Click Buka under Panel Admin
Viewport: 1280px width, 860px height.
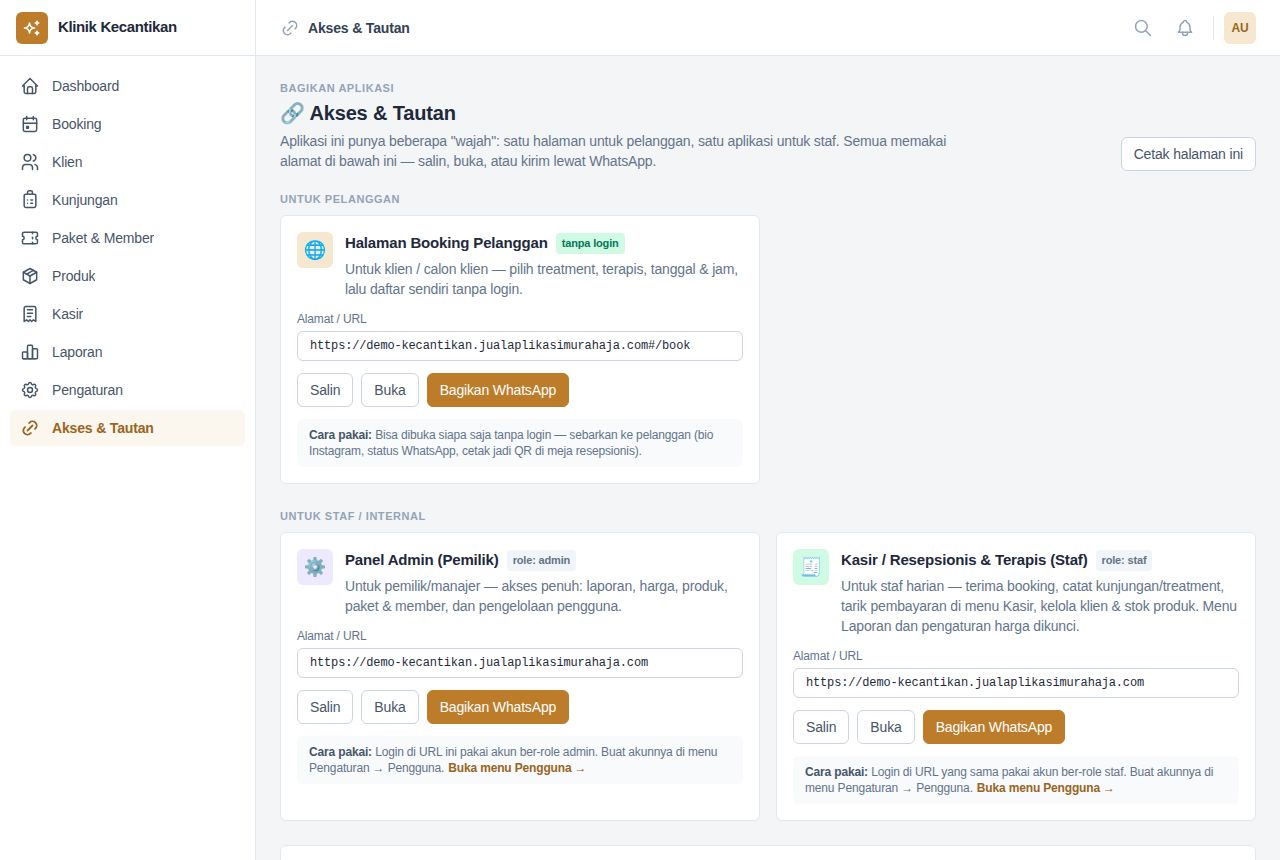coord(390,707)
